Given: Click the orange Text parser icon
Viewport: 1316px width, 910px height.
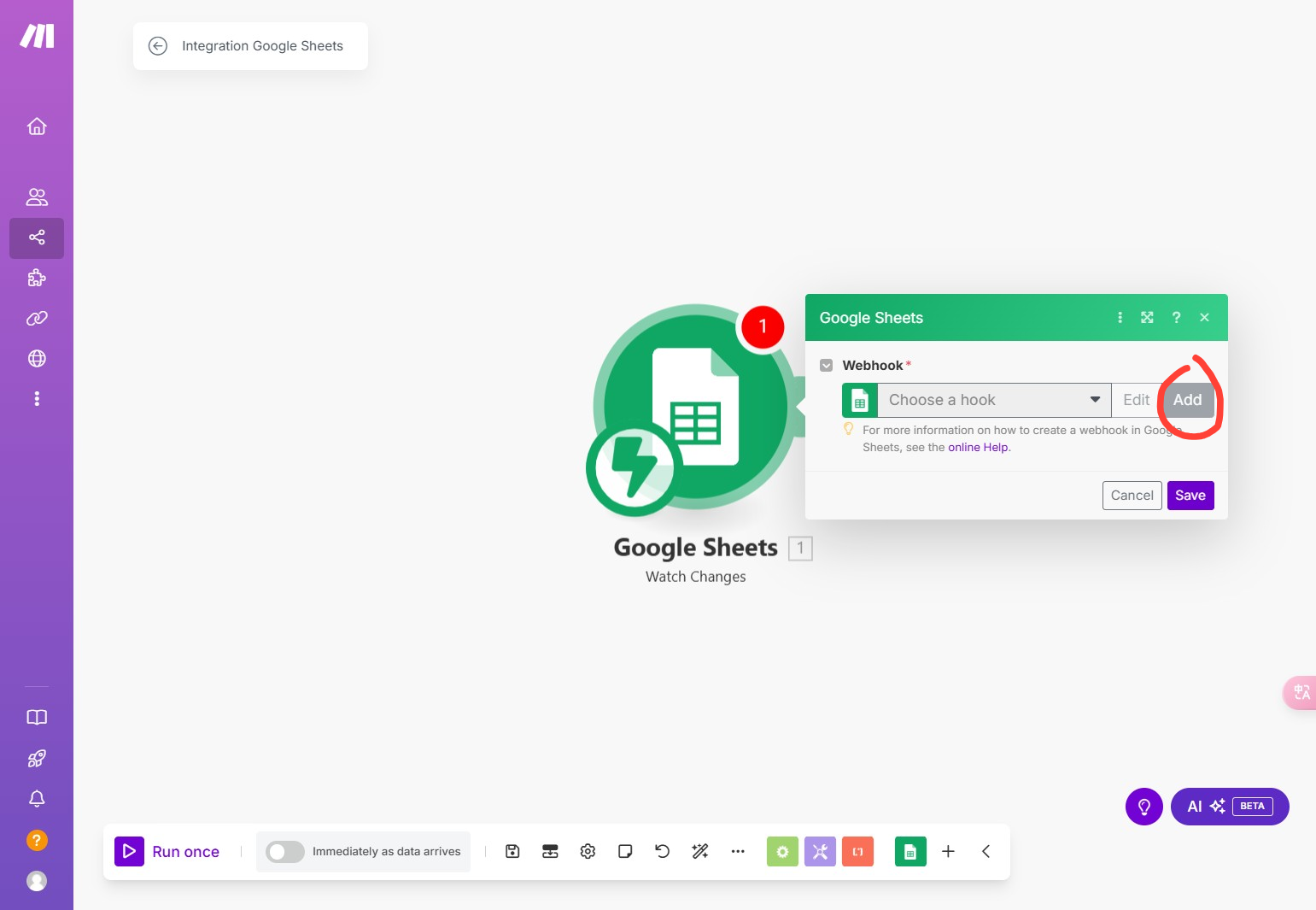Looking at the screenshot, I should point(857,851).
